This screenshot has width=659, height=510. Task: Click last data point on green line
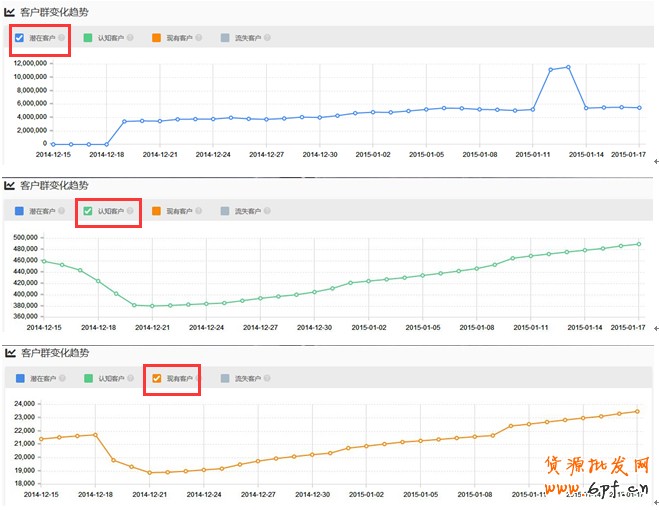tap(638, 244)
